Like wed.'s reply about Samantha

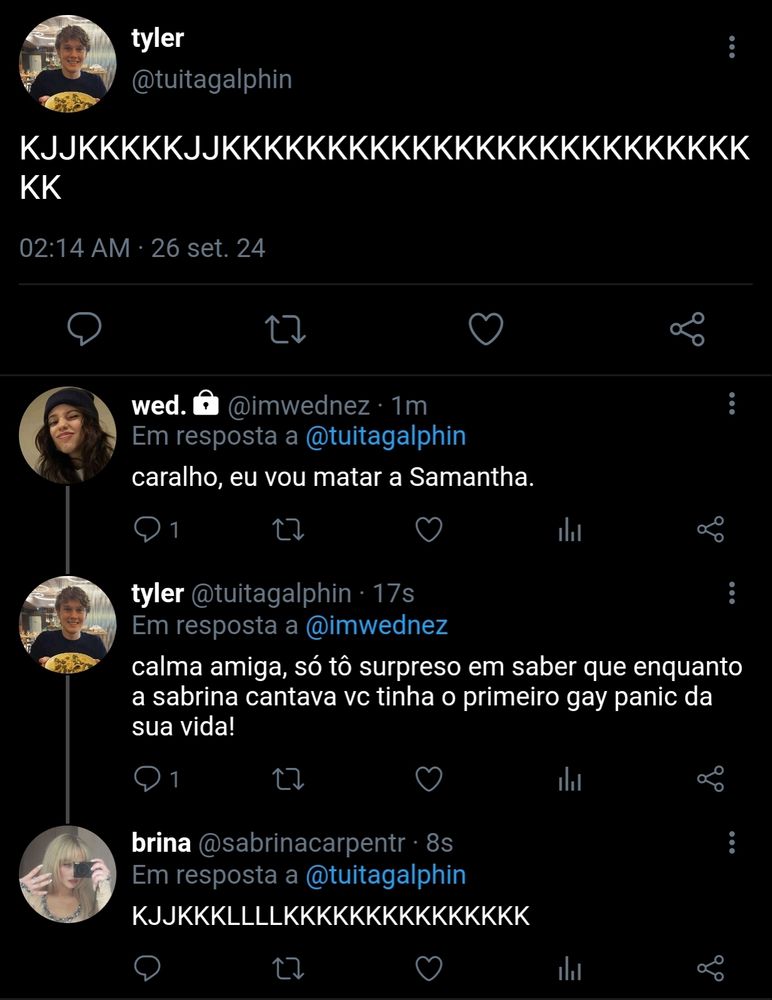(x=429, y=530)
